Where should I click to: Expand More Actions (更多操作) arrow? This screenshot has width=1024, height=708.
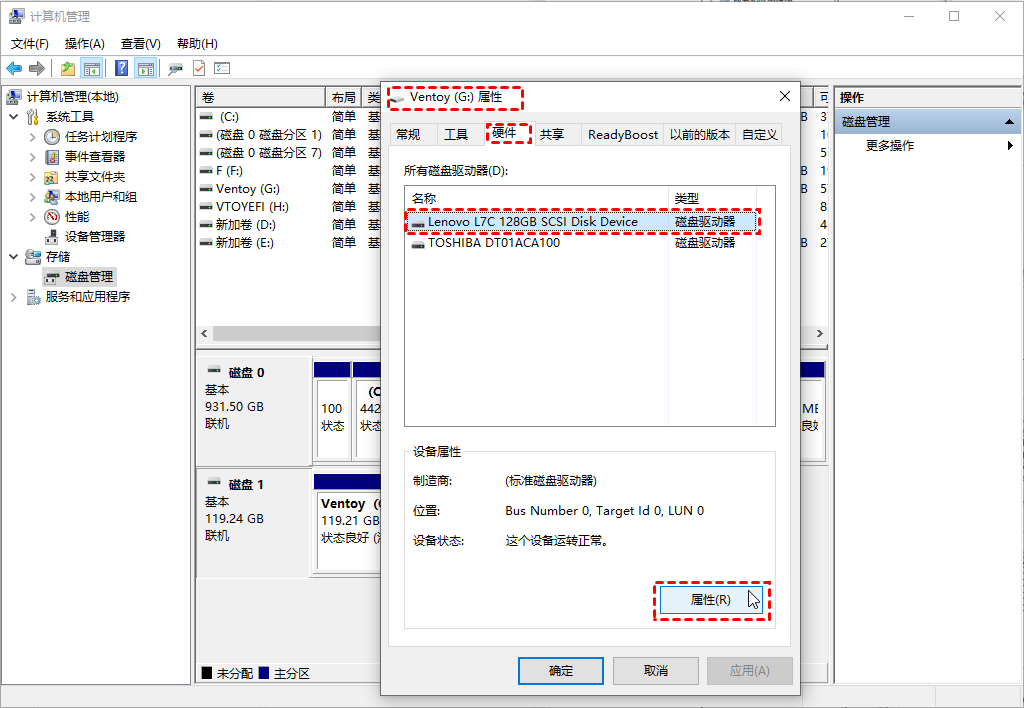(x=1010, y=146)
